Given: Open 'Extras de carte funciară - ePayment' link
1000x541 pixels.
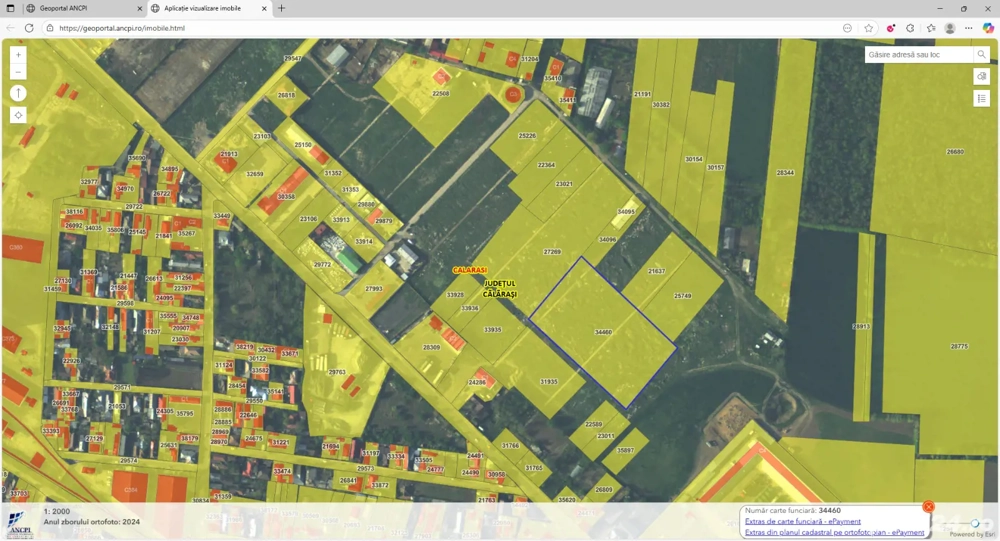Looking at the screenshot, I should (x=802, y=521).
